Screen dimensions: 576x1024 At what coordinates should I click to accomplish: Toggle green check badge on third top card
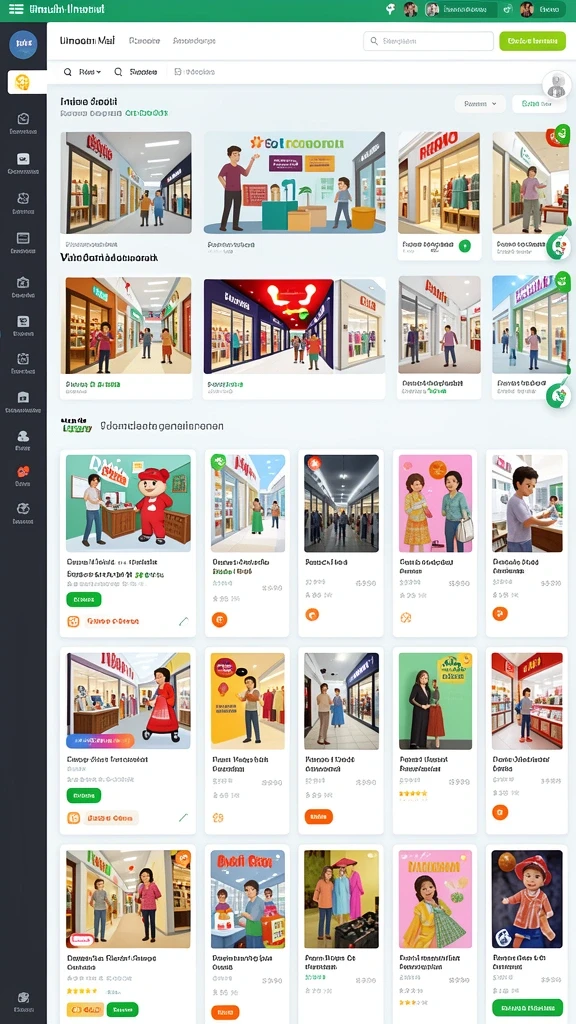coord(464,246)
